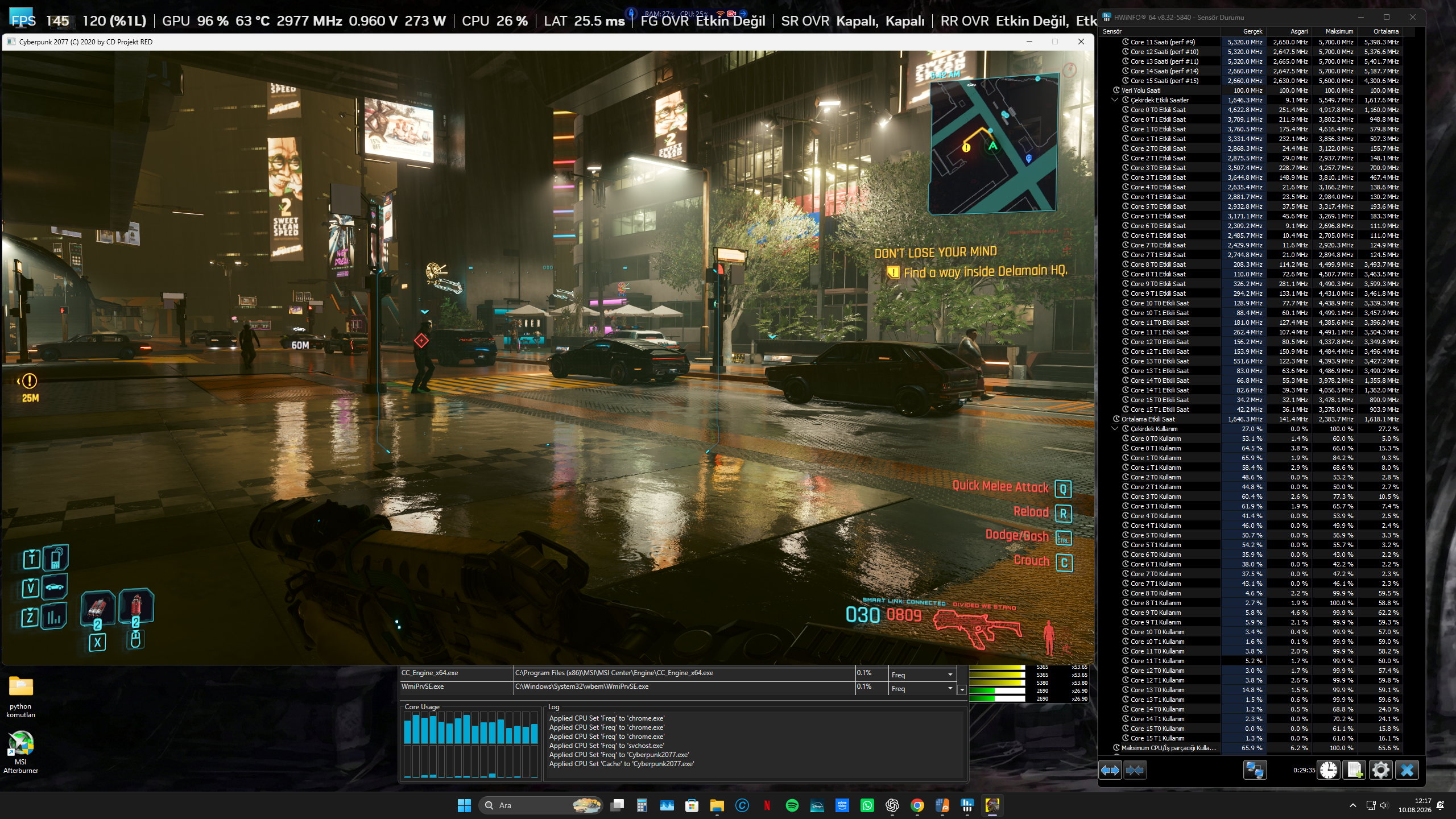Open MSI Afterburner desktop shortcut
This screenshot has width=1456, height=819.
click(x=21, y=752)
